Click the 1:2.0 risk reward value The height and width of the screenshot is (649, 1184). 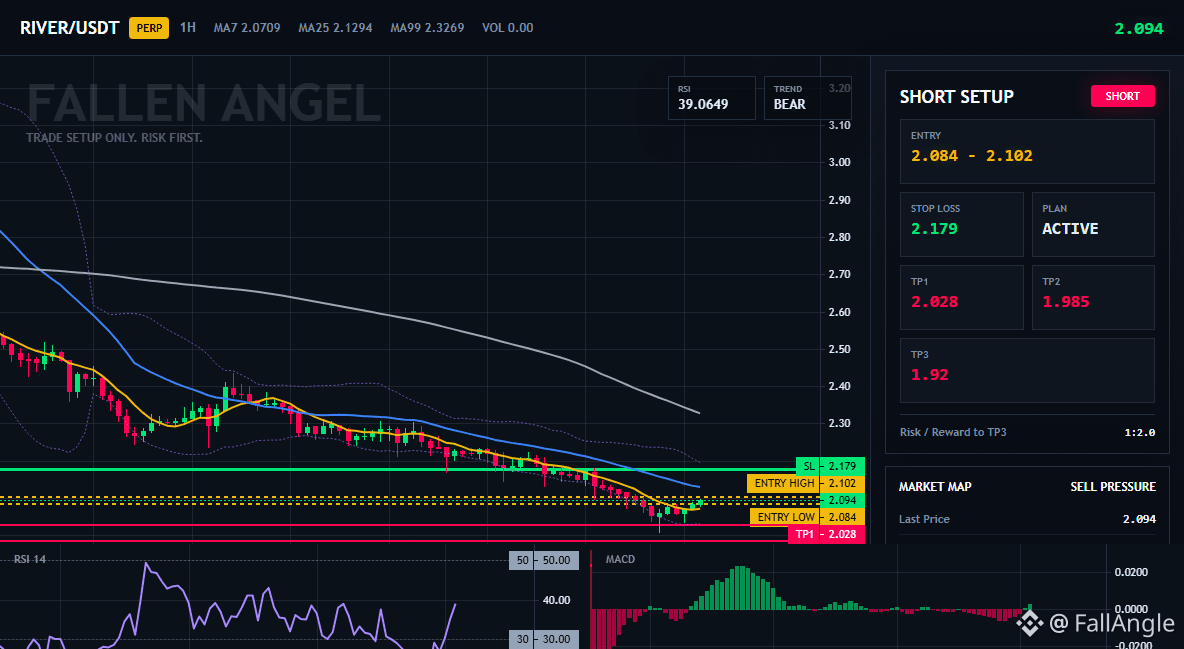(1139, 433)
